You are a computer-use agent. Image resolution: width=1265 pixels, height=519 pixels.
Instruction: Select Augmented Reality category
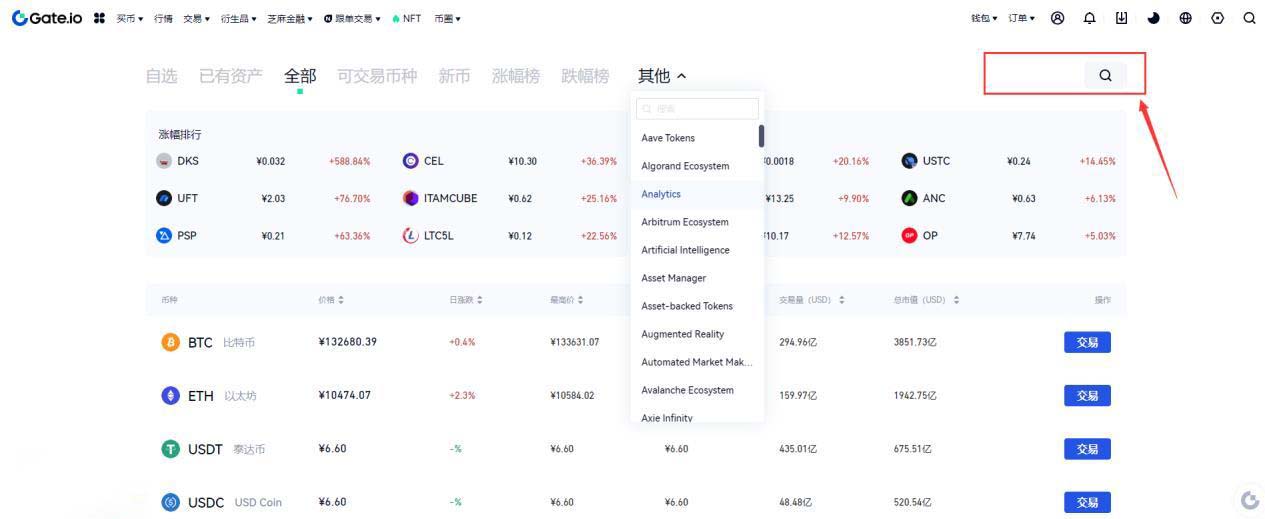click(x=683, y=334)
